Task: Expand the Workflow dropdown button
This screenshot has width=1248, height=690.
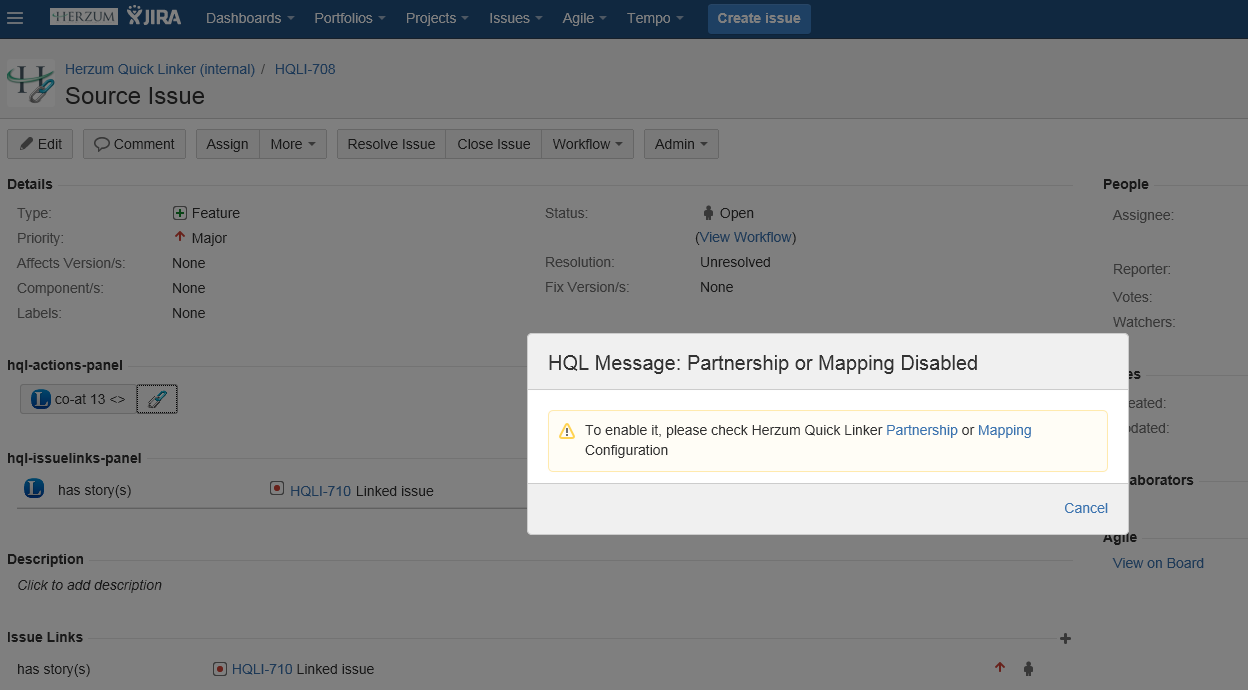Action: (x=587, y=144)
